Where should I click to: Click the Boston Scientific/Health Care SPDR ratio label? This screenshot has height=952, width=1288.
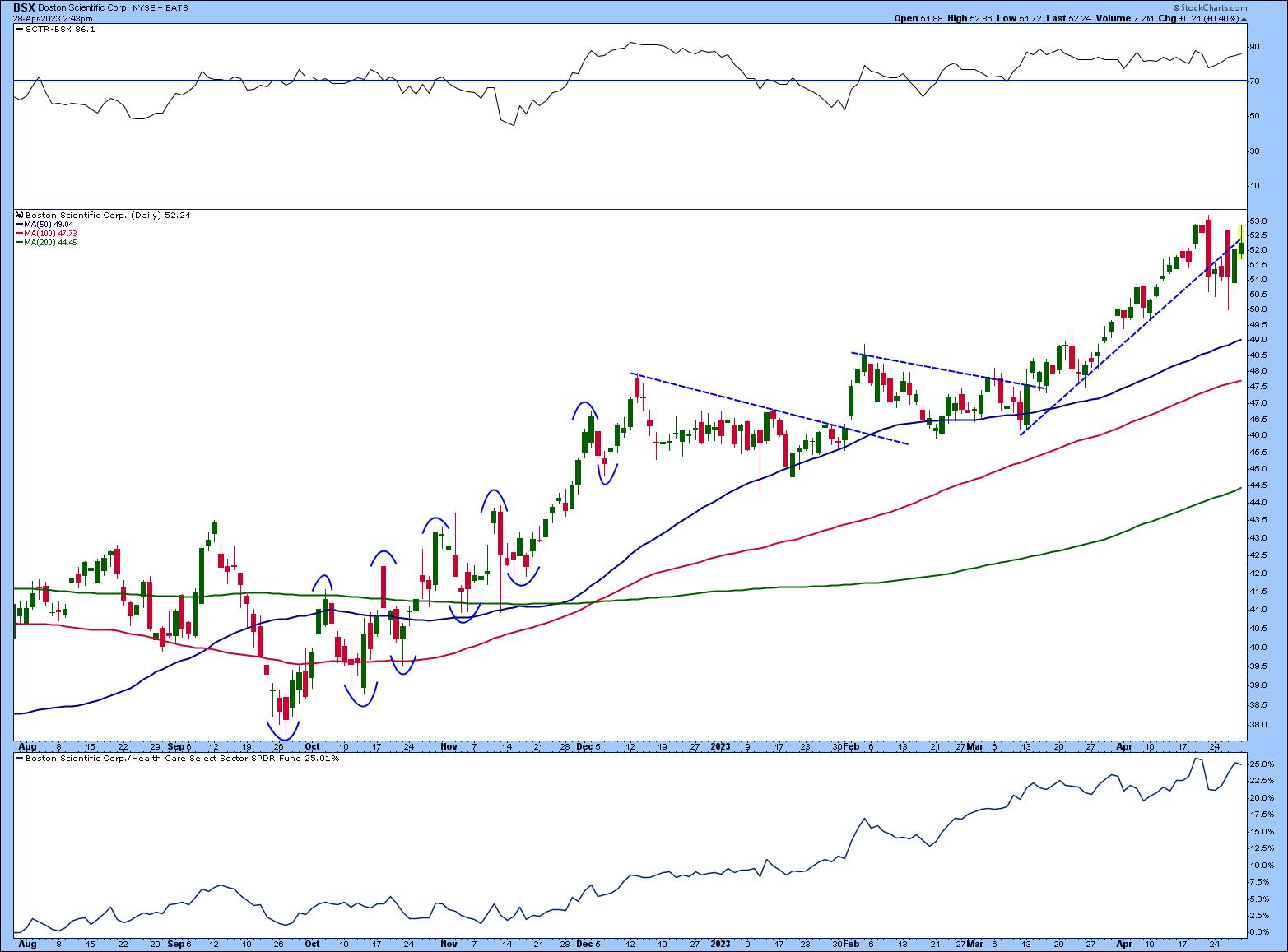(181, 759)
